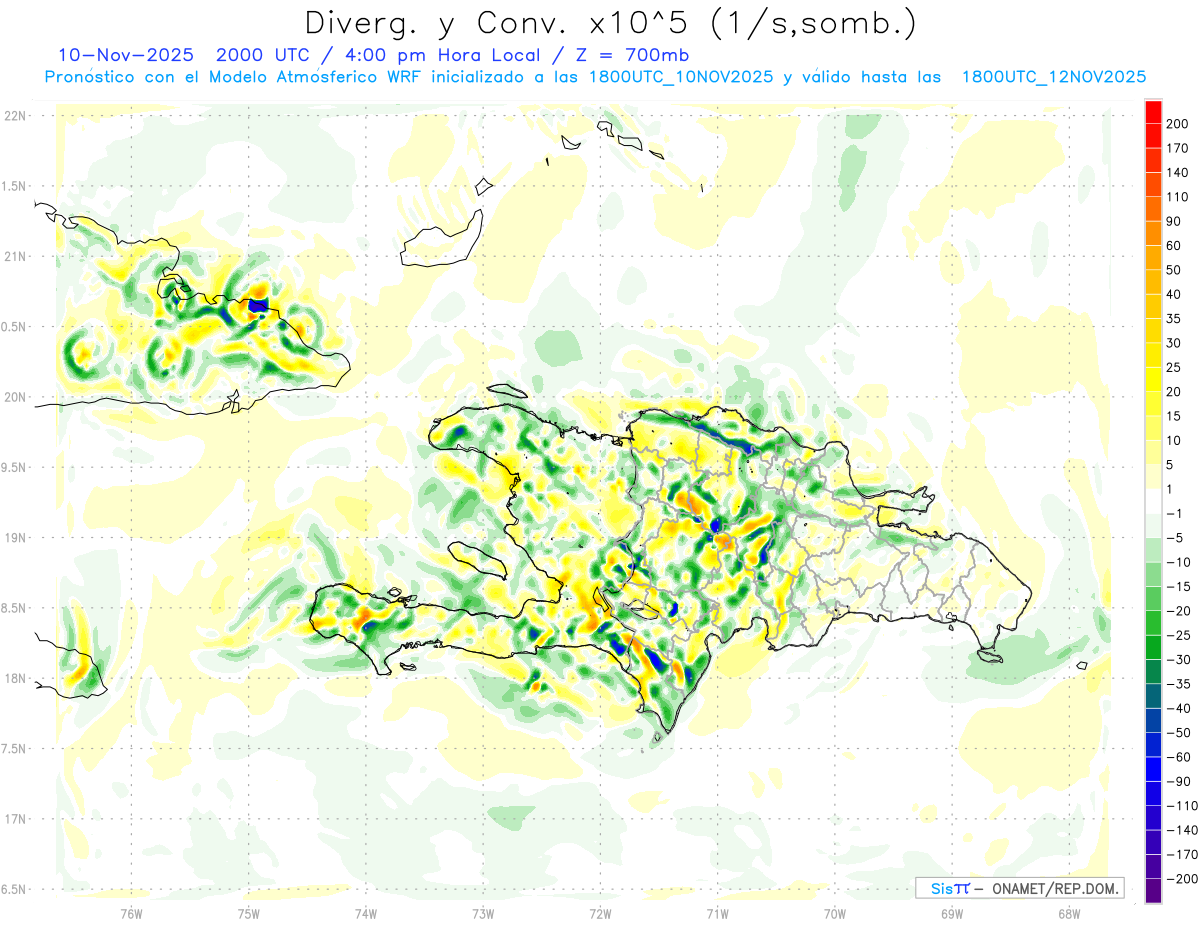This screenshot has height=927, width=1200.
Task: Click the "19N" latitude label
Action: click(15, 538)
